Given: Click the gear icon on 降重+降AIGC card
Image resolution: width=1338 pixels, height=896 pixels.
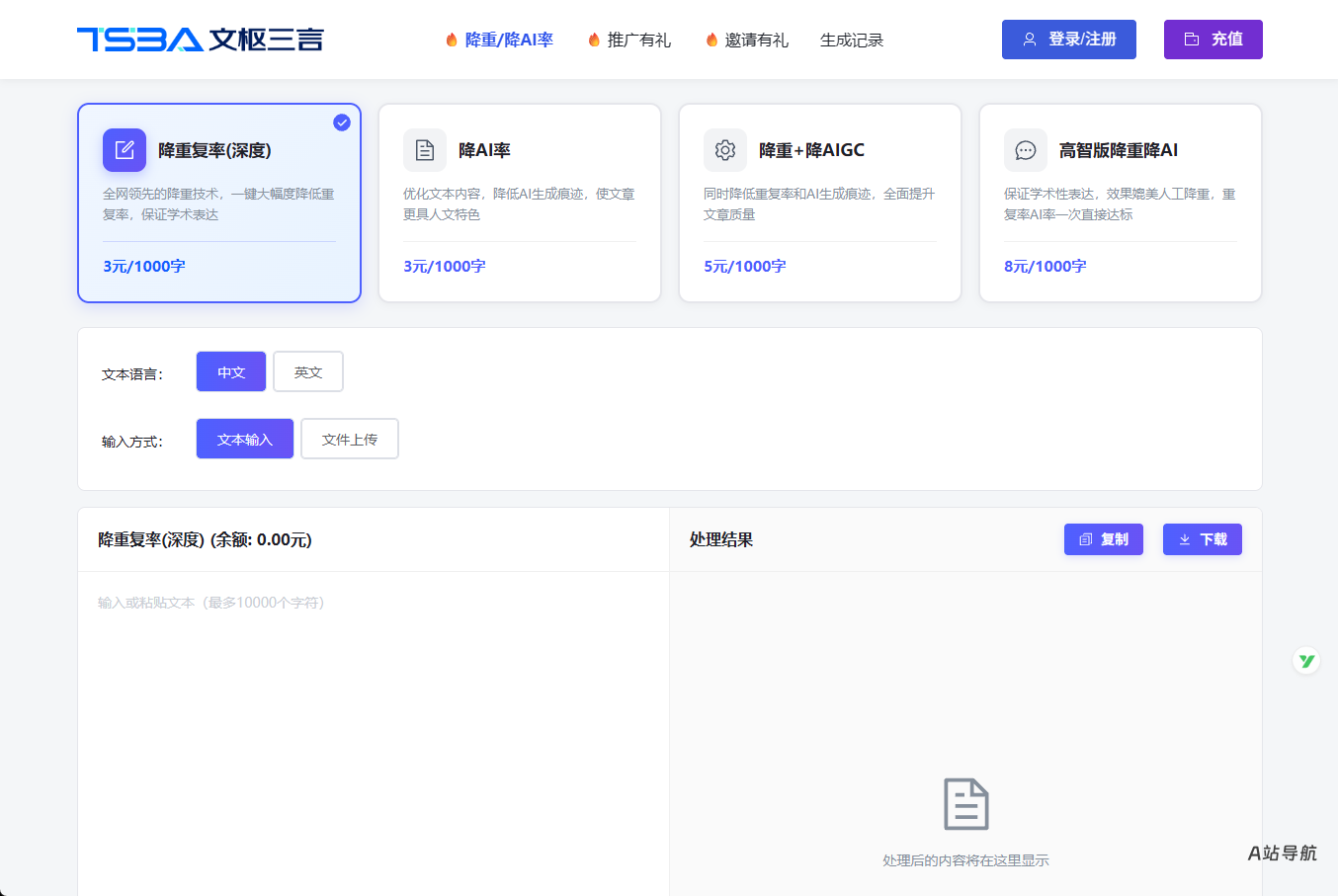Looking at the screenshot, I should coord(725,150).
